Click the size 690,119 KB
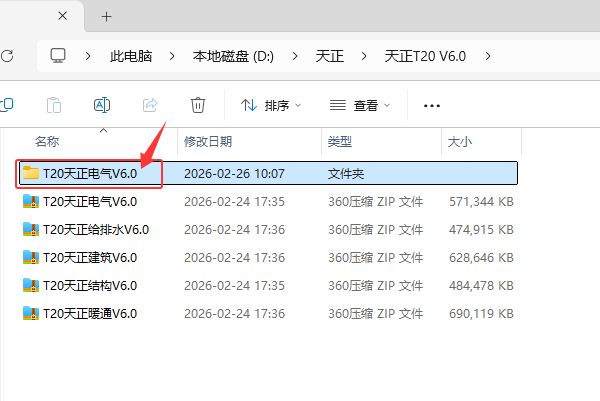 (x=481, y=314)
